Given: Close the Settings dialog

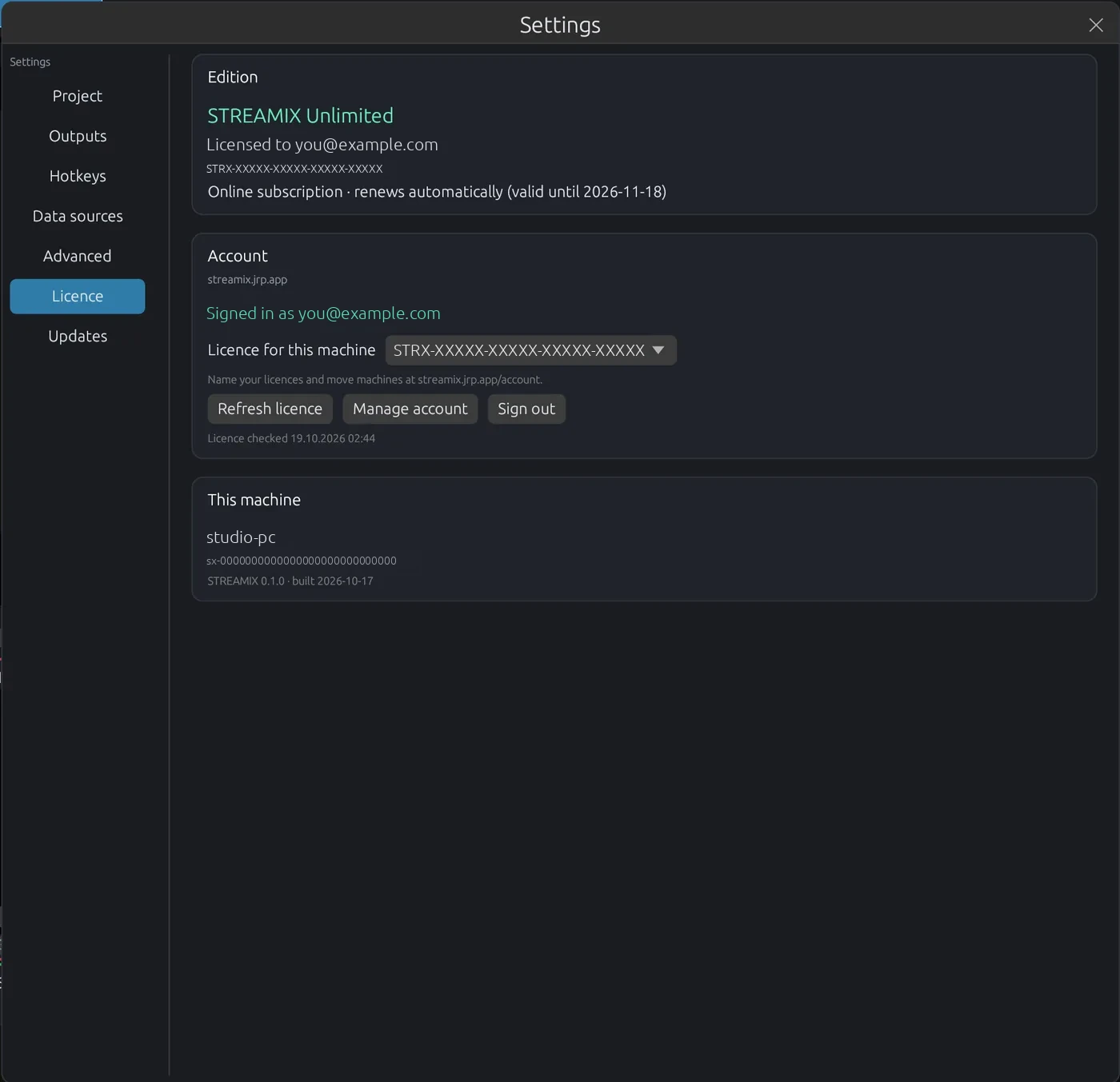Looking at the screenshot, I should 1095,25.
